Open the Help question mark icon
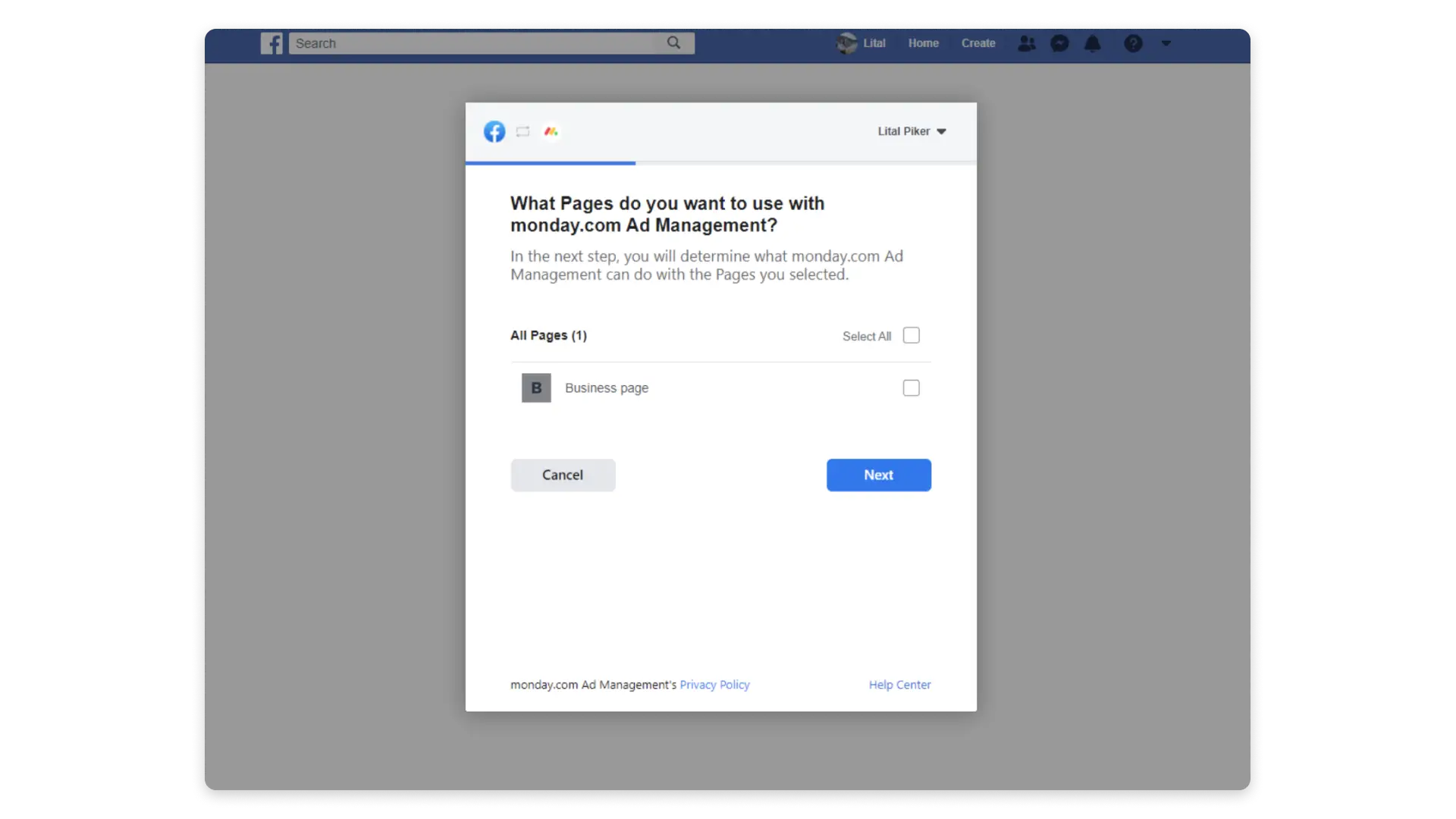Screen dimensions: 1456x819 pyautogui.click(x=1133, y=43)
